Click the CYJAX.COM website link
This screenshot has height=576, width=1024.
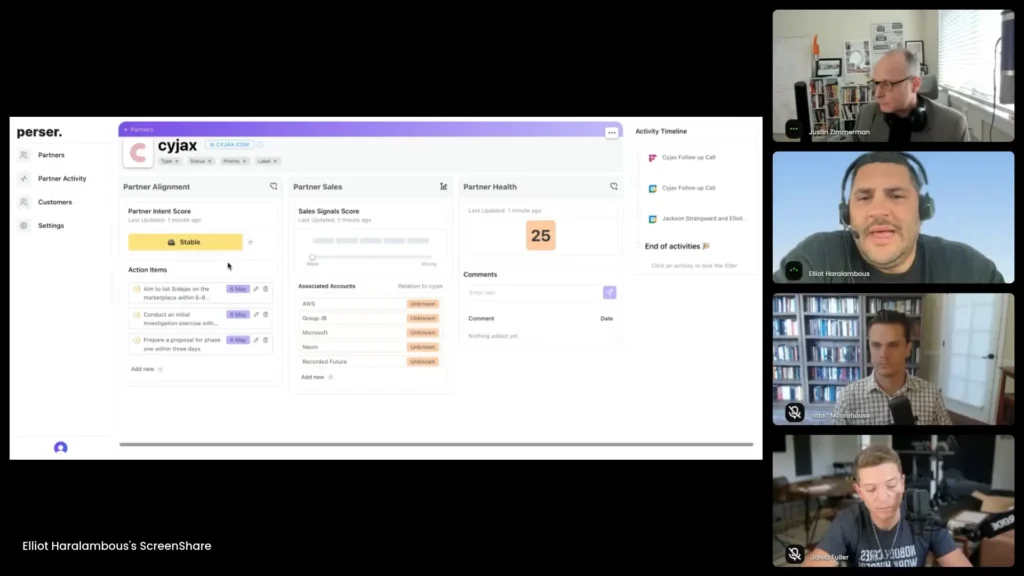pos(228,145)
